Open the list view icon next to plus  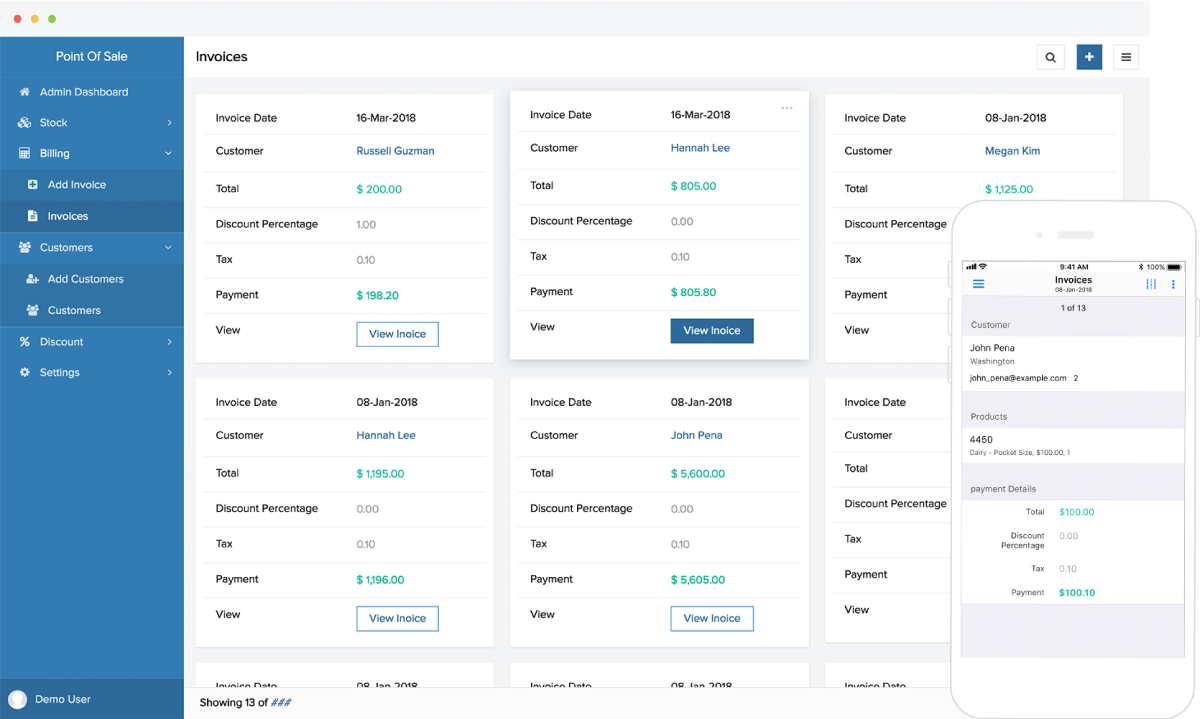click(x=1126, y=57)
